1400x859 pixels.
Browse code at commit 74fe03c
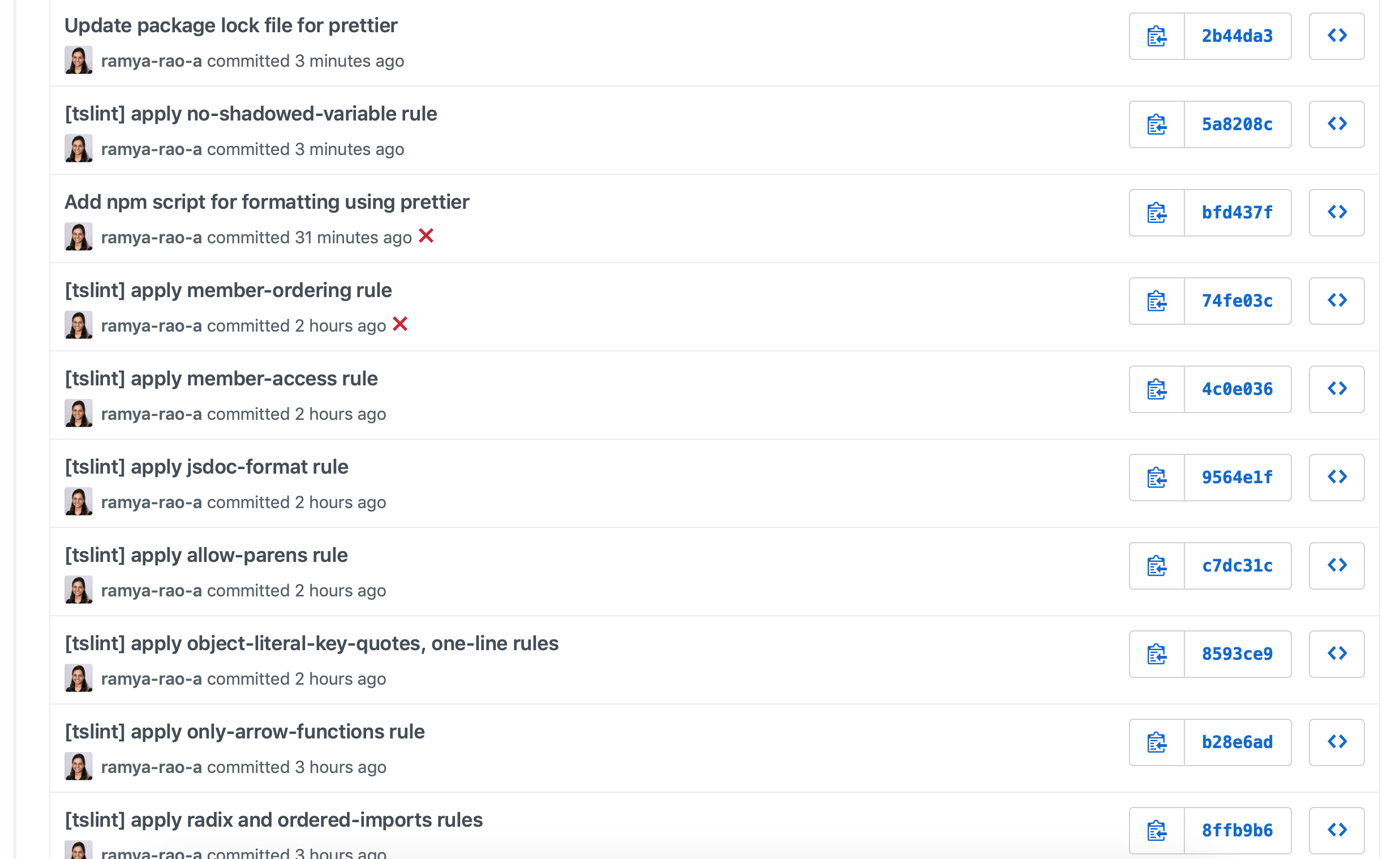[x=1337, y=300]
